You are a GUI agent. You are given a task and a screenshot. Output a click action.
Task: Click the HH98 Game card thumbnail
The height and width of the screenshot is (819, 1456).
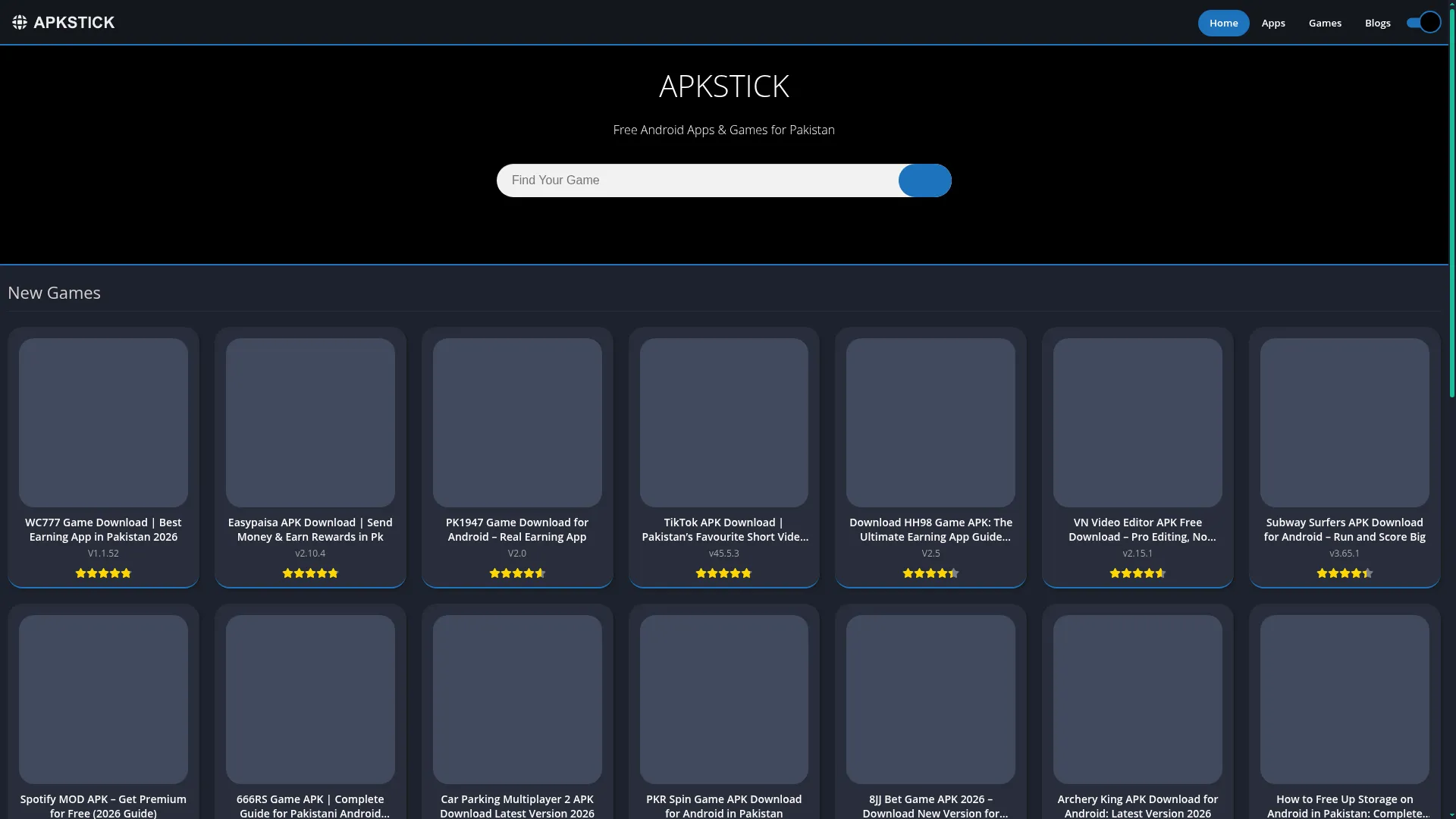[930, 422]
